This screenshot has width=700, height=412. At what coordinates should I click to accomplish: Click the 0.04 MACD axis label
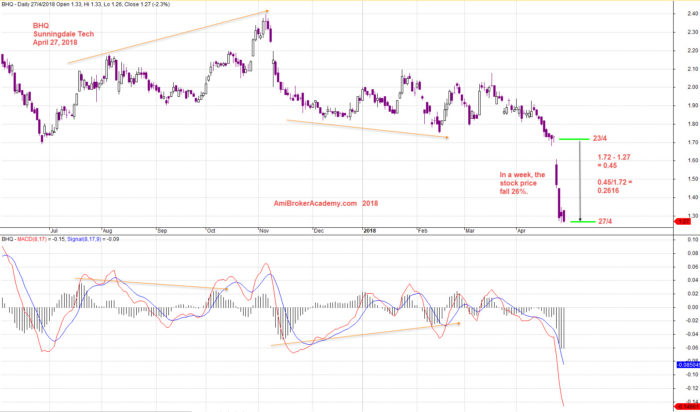(693, 280)
